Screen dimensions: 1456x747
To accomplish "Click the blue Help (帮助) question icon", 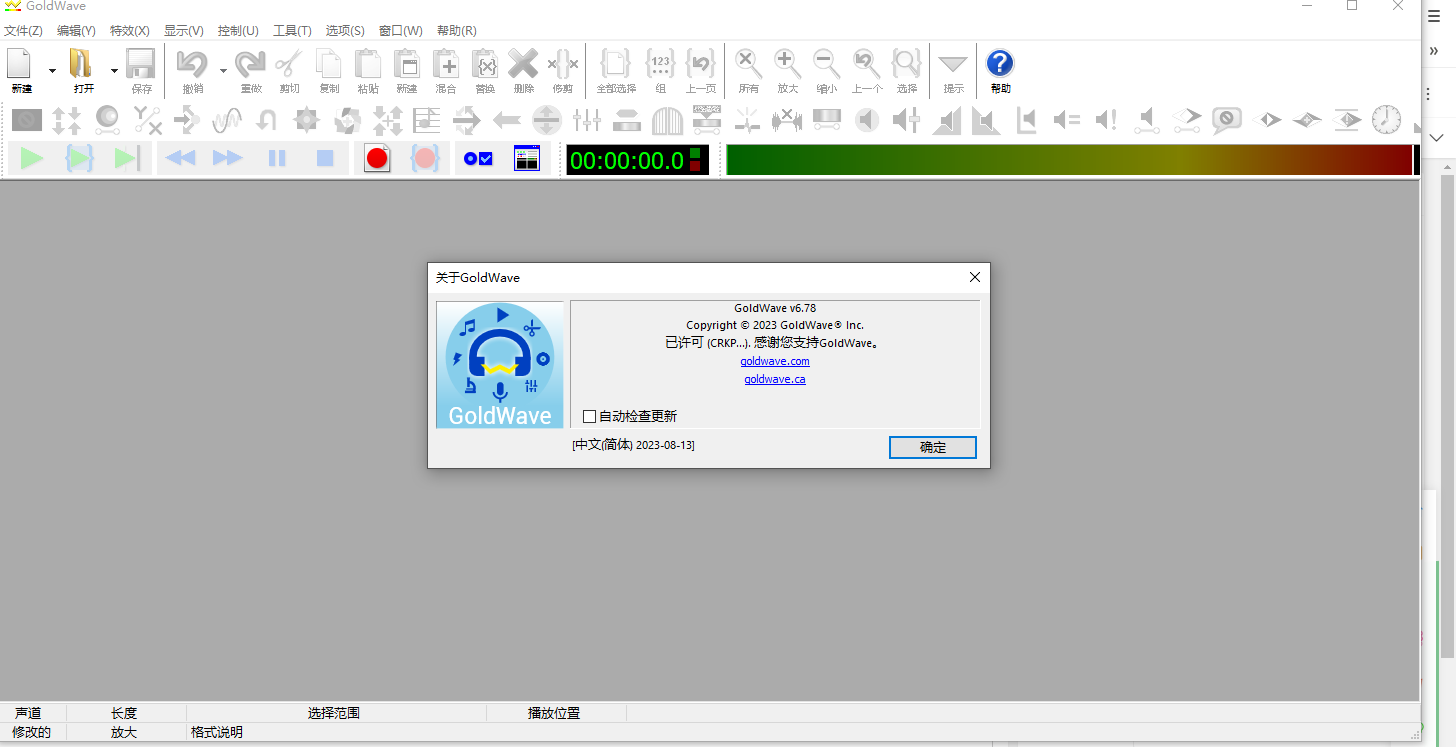I will [1000, 64].
